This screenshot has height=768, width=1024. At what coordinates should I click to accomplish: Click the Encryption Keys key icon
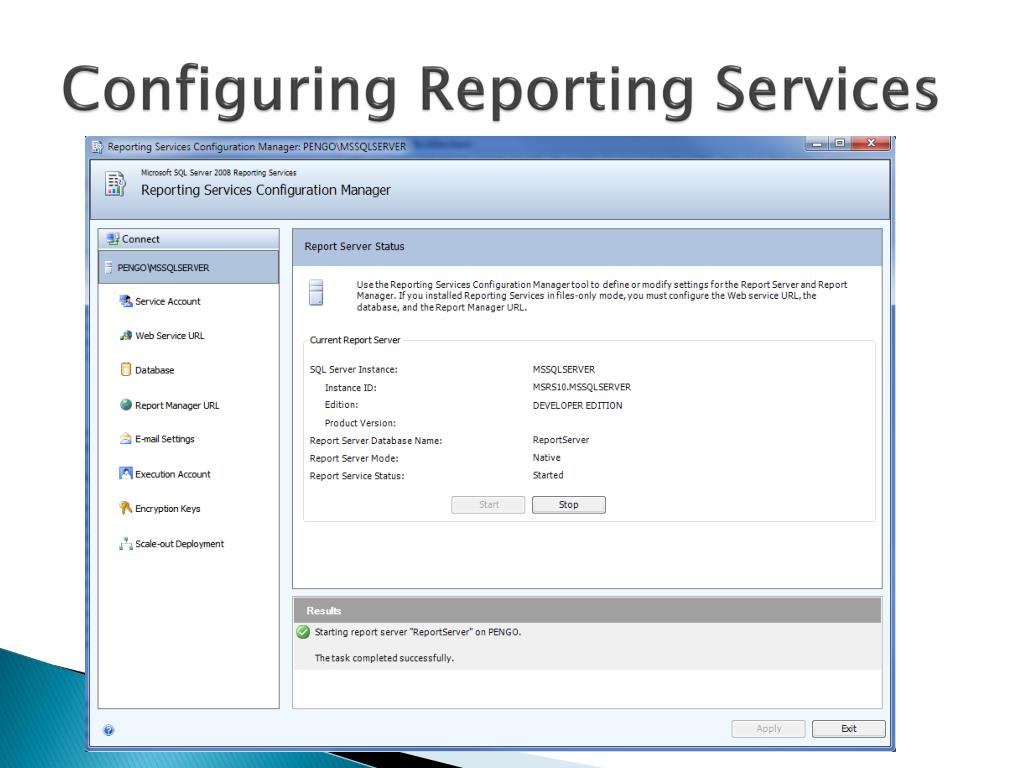[x=126, y=508]
